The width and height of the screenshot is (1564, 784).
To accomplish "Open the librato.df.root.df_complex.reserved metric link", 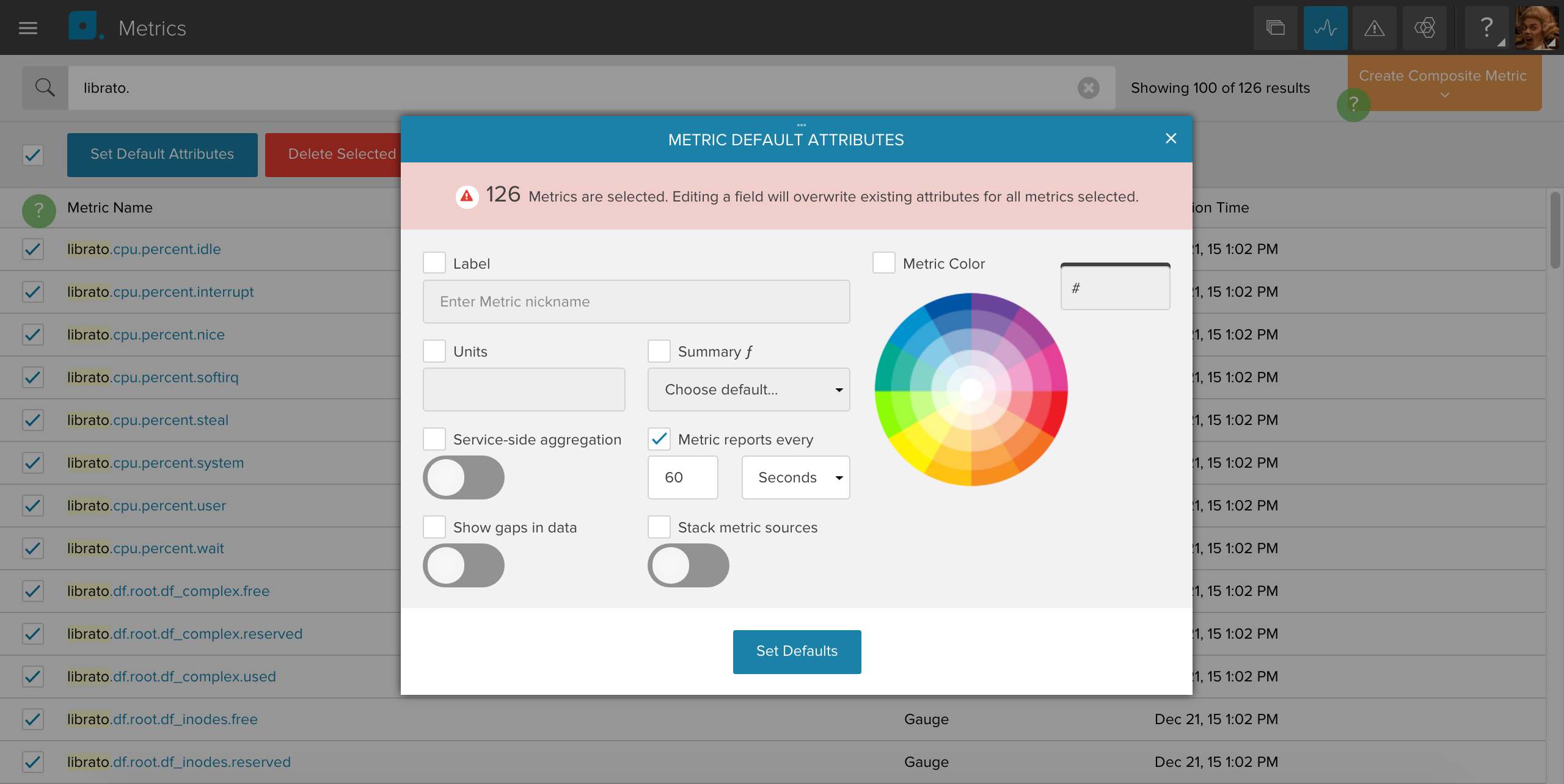I will [185, 634].
